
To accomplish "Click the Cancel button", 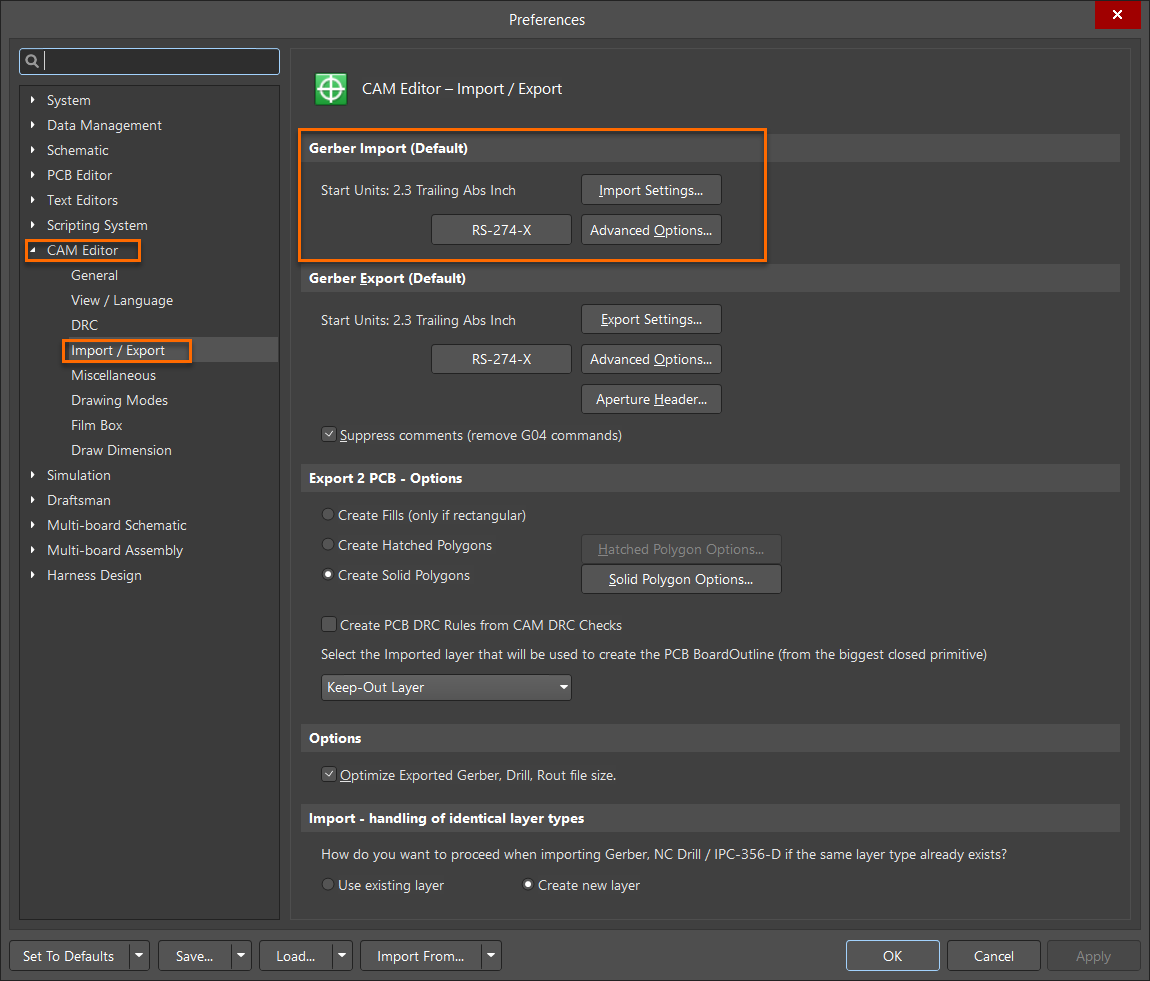I will (x=994, y=956).
